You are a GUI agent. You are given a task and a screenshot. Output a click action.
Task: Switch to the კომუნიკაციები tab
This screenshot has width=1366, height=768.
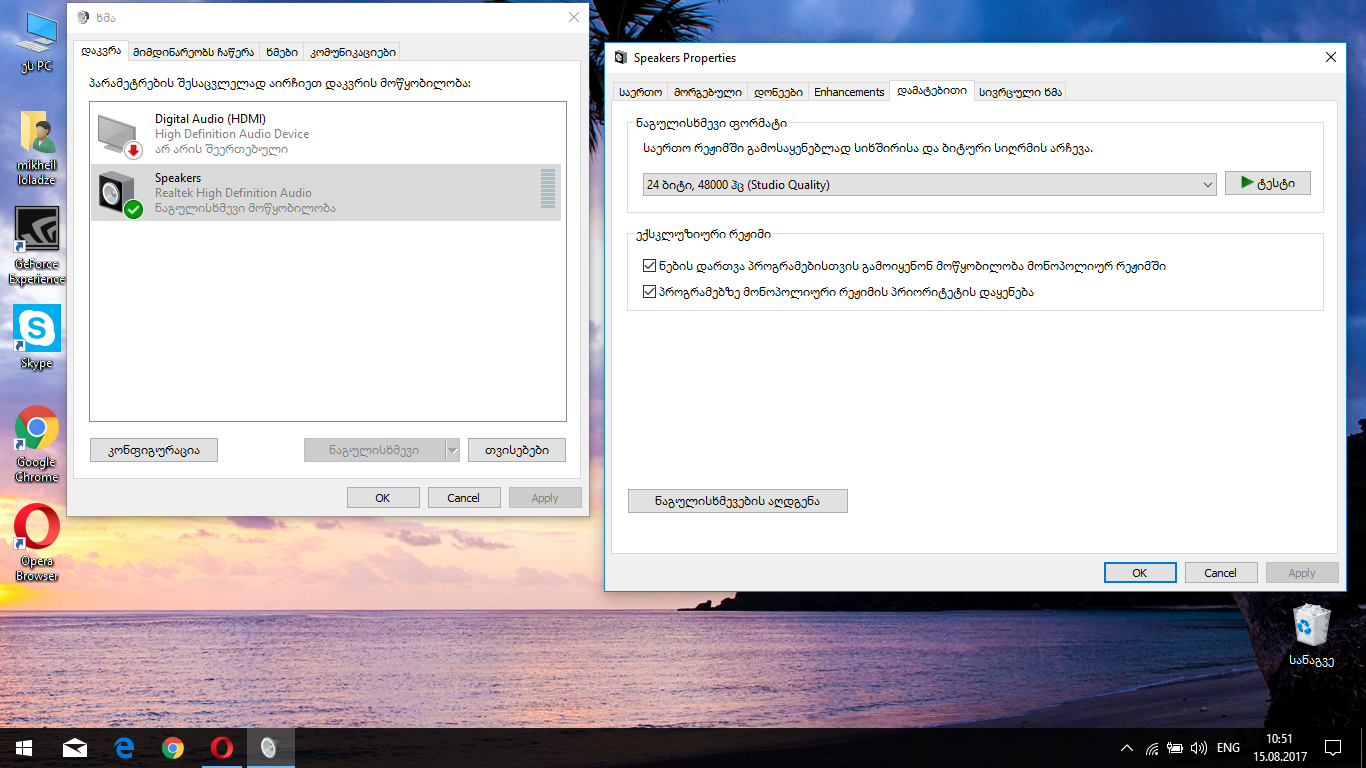click(353, 52)
